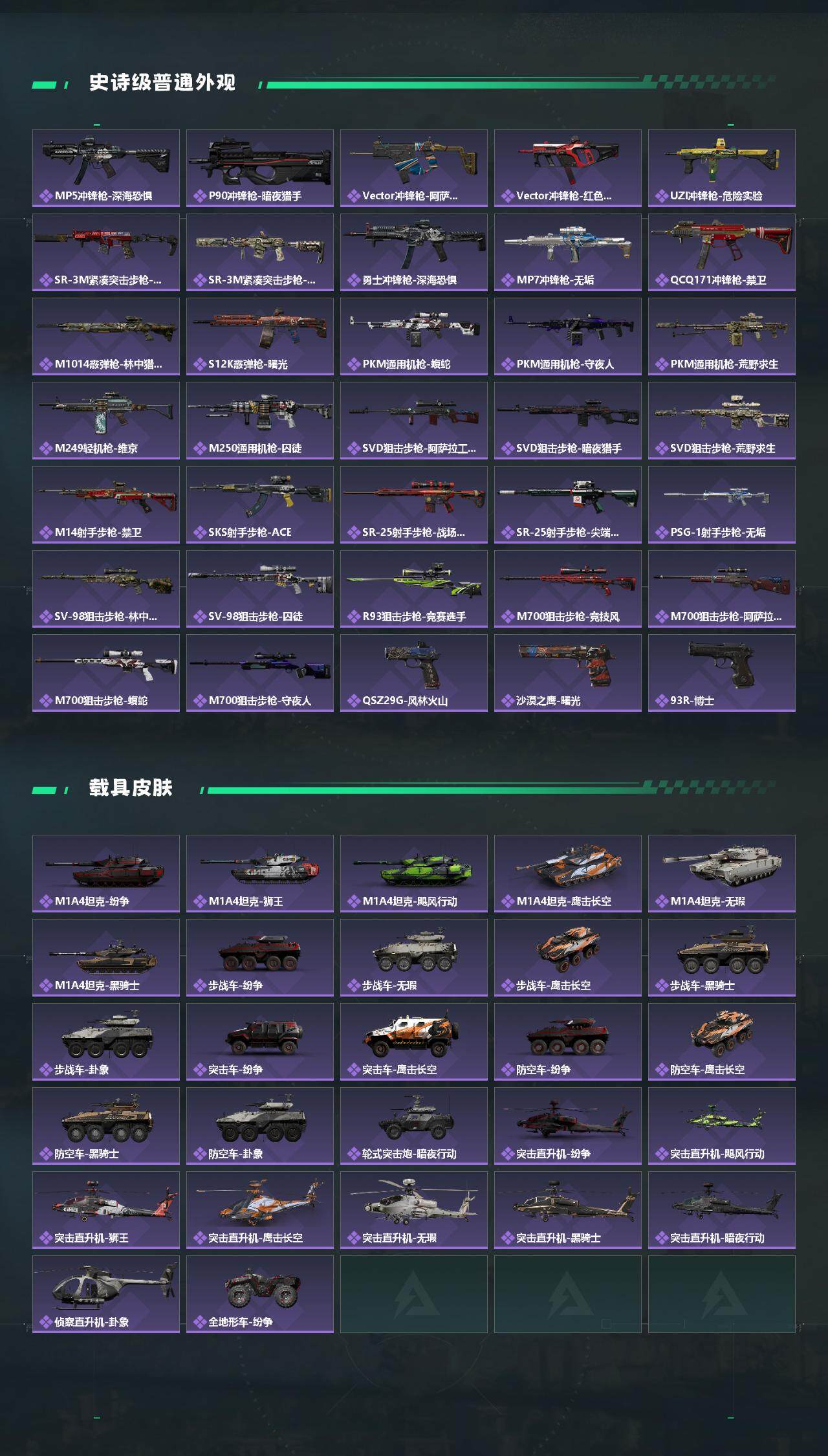Pick the M249轻机枪-维京 skin tile
Viewport: 828px width, 1456px height.
pyautogui.click(x=106, y=421)
